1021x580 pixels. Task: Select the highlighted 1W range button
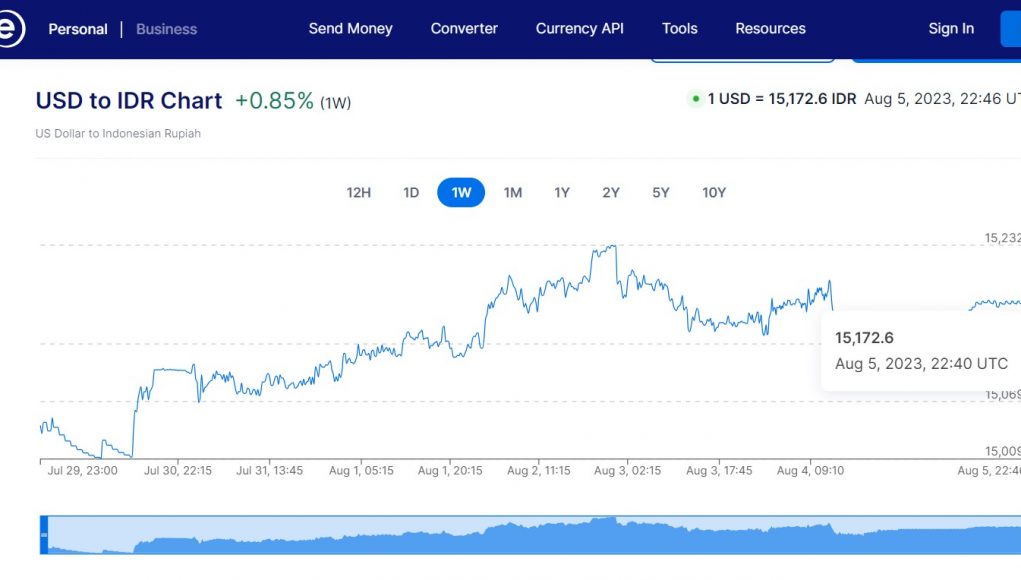[x=461, y=192]
